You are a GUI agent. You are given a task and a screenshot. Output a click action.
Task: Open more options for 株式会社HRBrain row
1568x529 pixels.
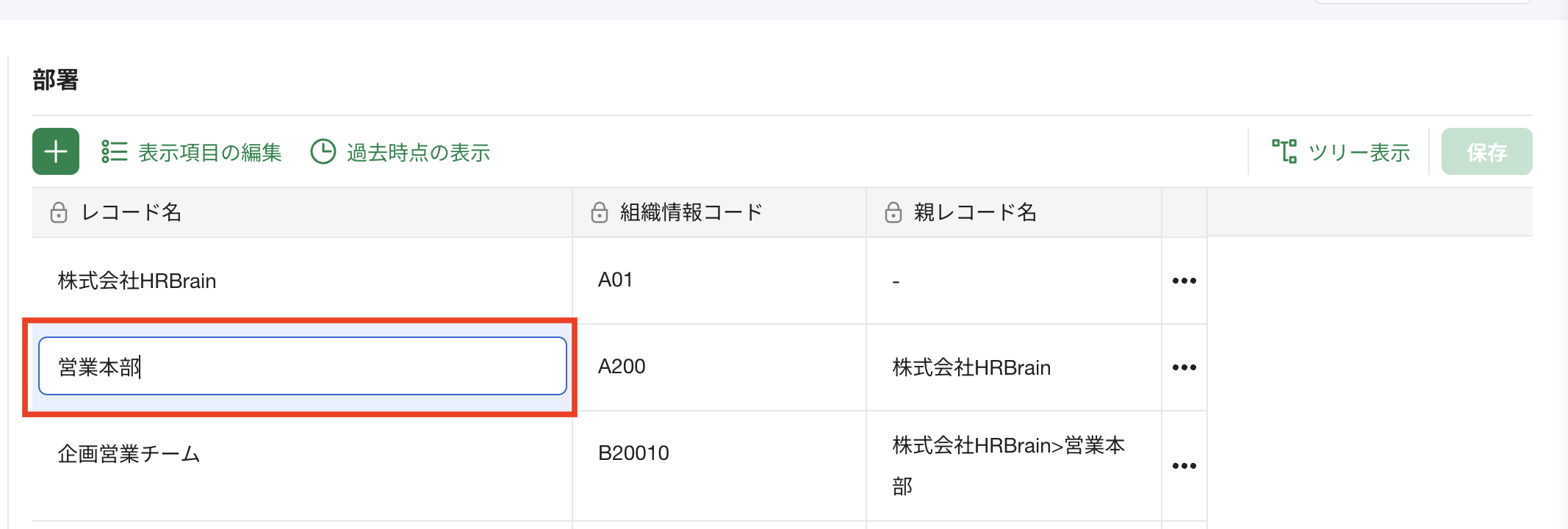[1184, 281]
